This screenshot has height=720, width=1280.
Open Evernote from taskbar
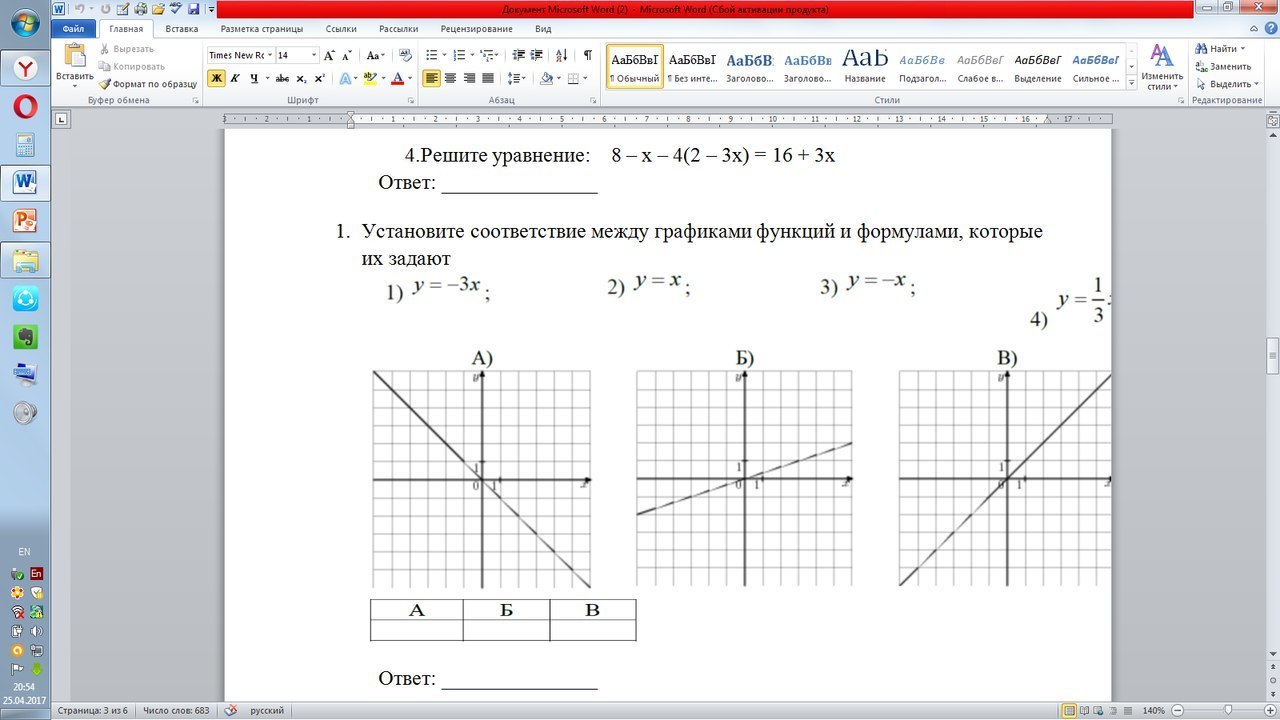click(x=25, y=336)
